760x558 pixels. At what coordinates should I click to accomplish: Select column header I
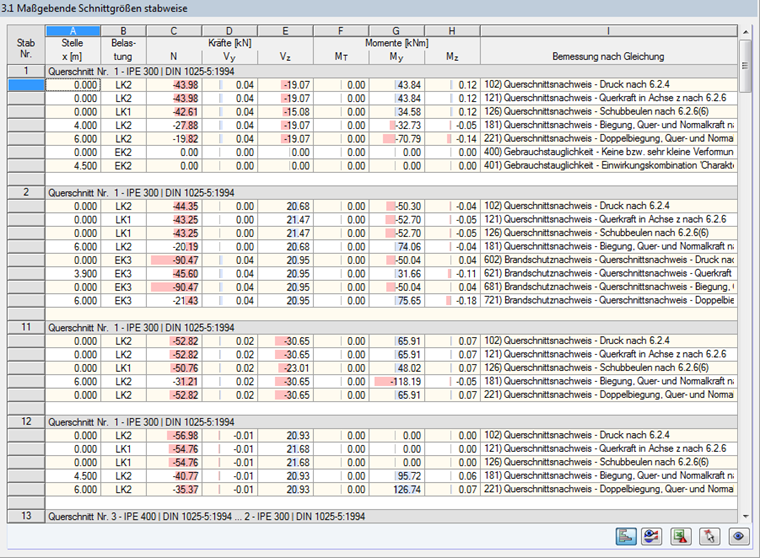pyautogui.click(x=608, y=31)
